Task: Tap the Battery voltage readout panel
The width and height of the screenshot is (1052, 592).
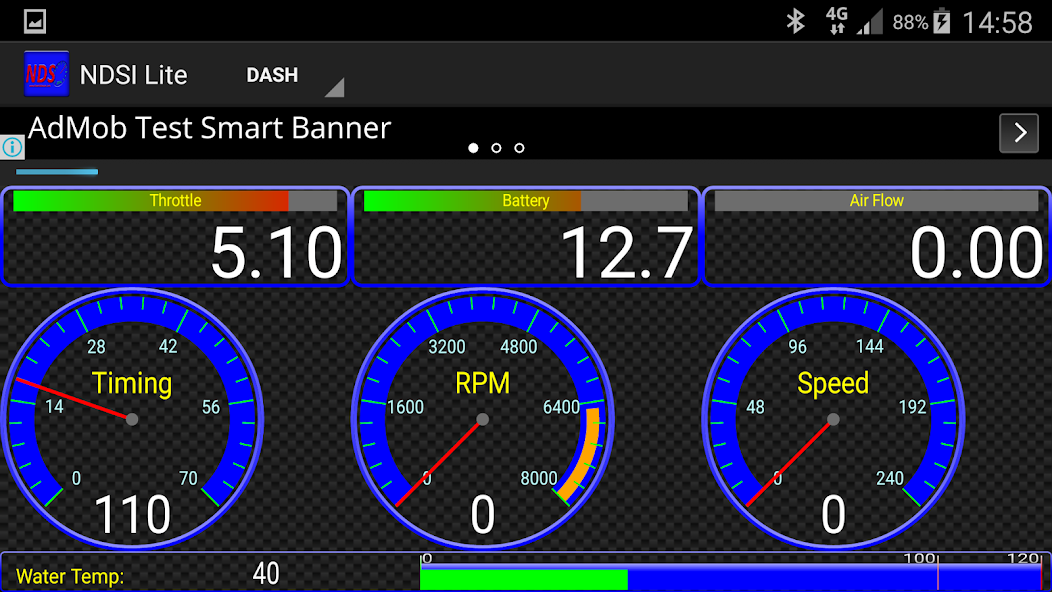Action: coord(526,237)
